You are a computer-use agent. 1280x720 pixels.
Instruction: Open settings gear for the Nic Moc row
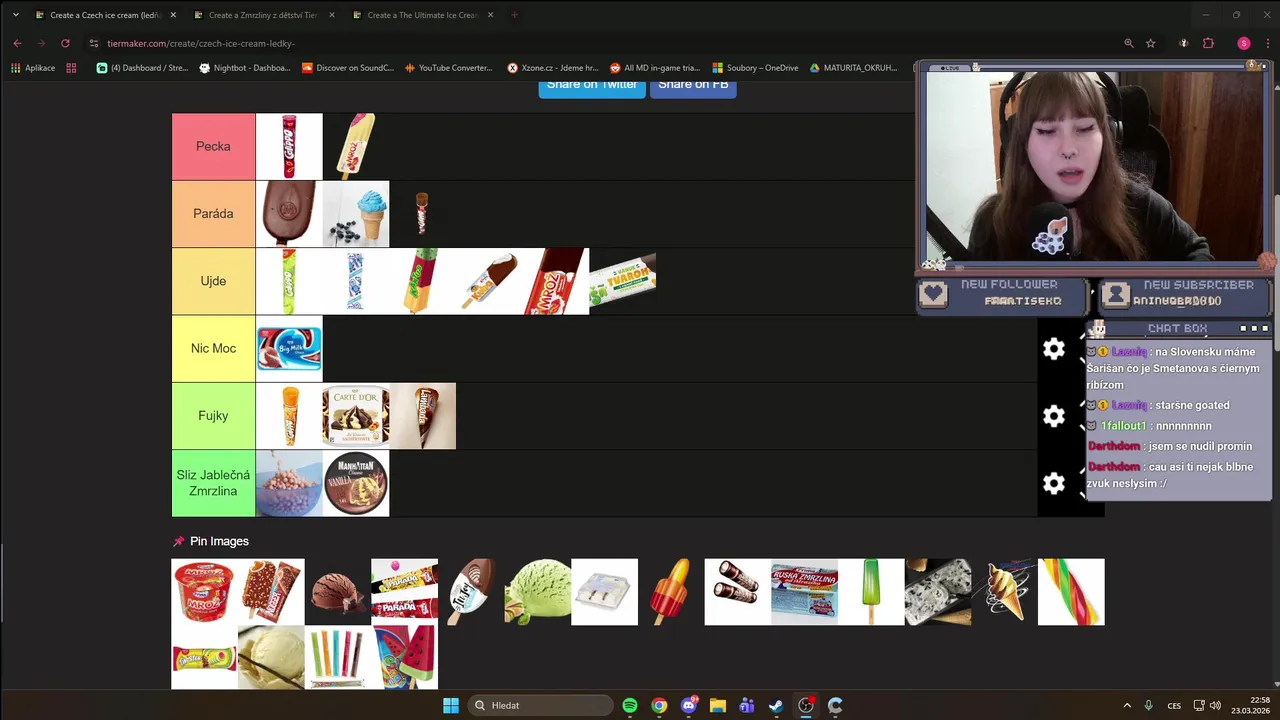(x=1054, y=348)
